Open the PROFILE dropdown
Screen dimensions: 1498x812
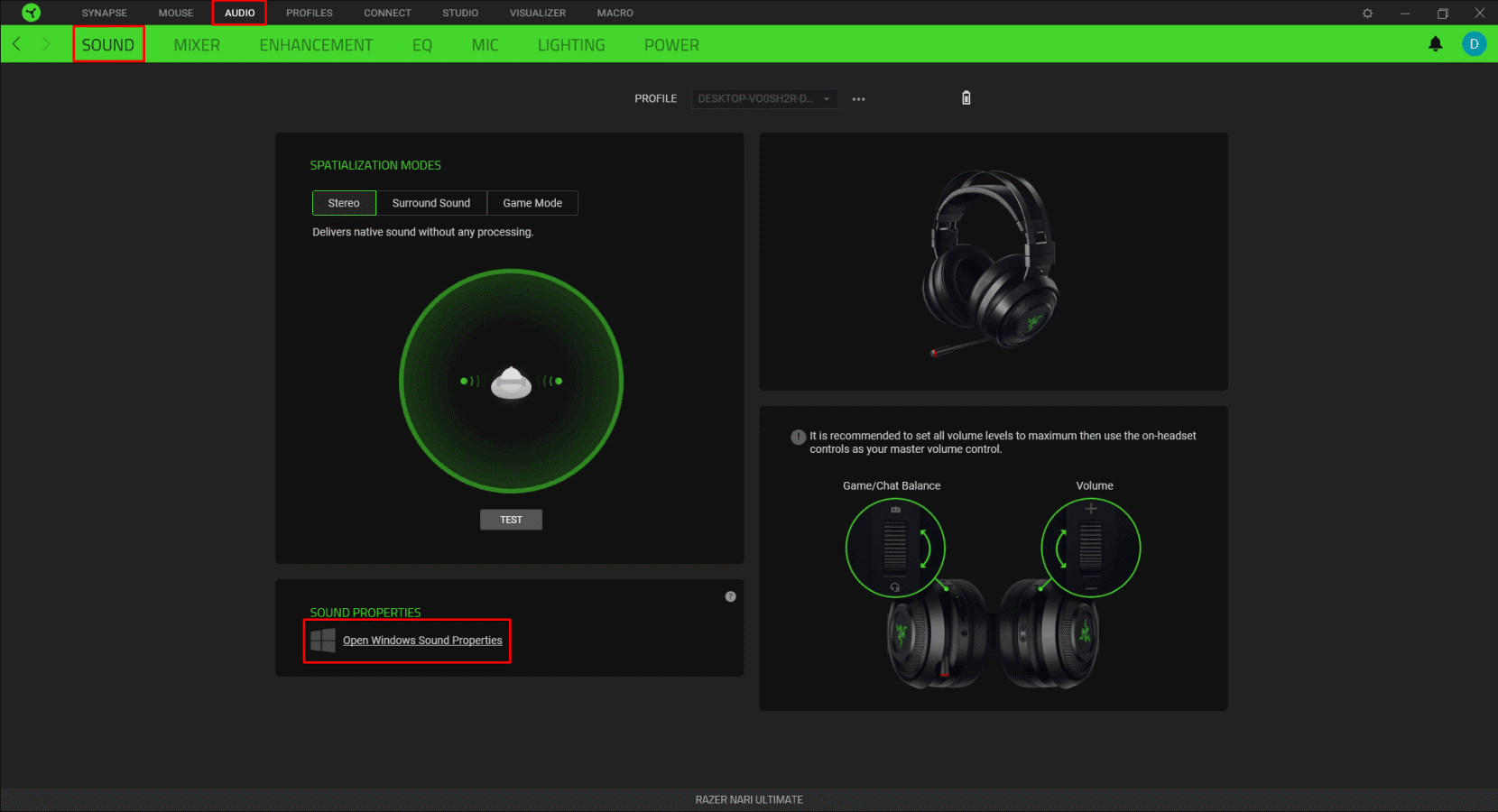pos(763,98)
